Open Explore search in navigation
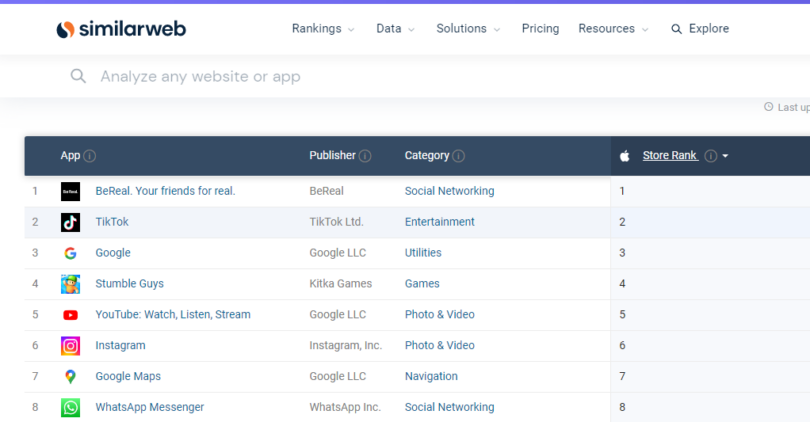This screenshot has width=810, height=422. (x=700, y=29)
